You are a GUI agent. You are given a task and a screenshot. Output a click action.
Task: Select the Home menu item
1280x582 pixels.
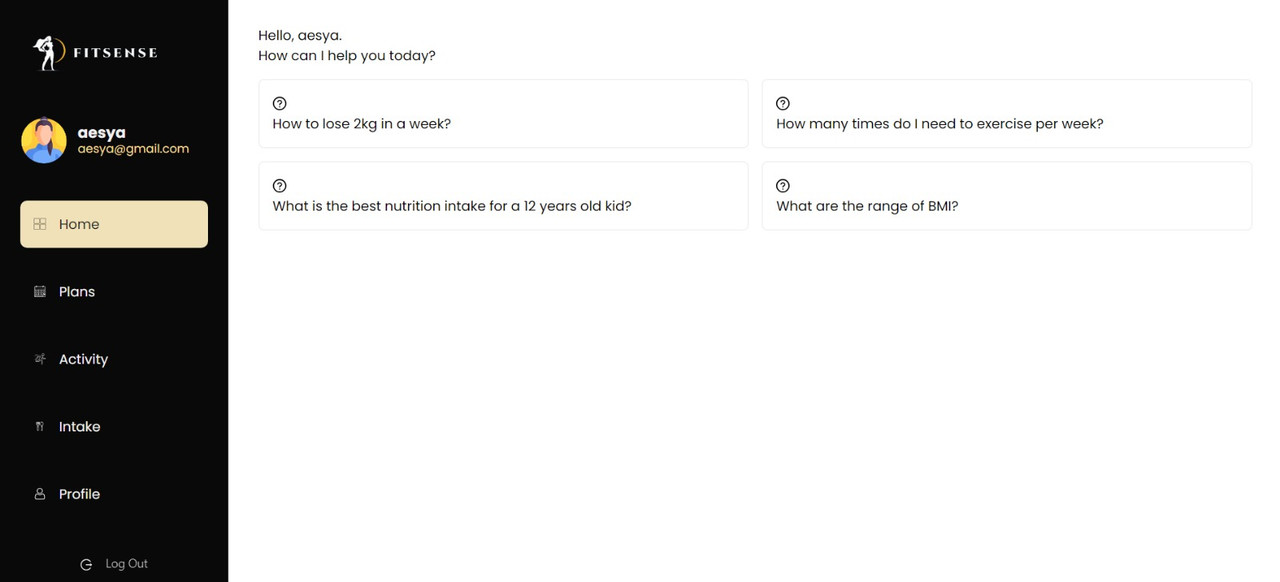(x=114, y=224)
